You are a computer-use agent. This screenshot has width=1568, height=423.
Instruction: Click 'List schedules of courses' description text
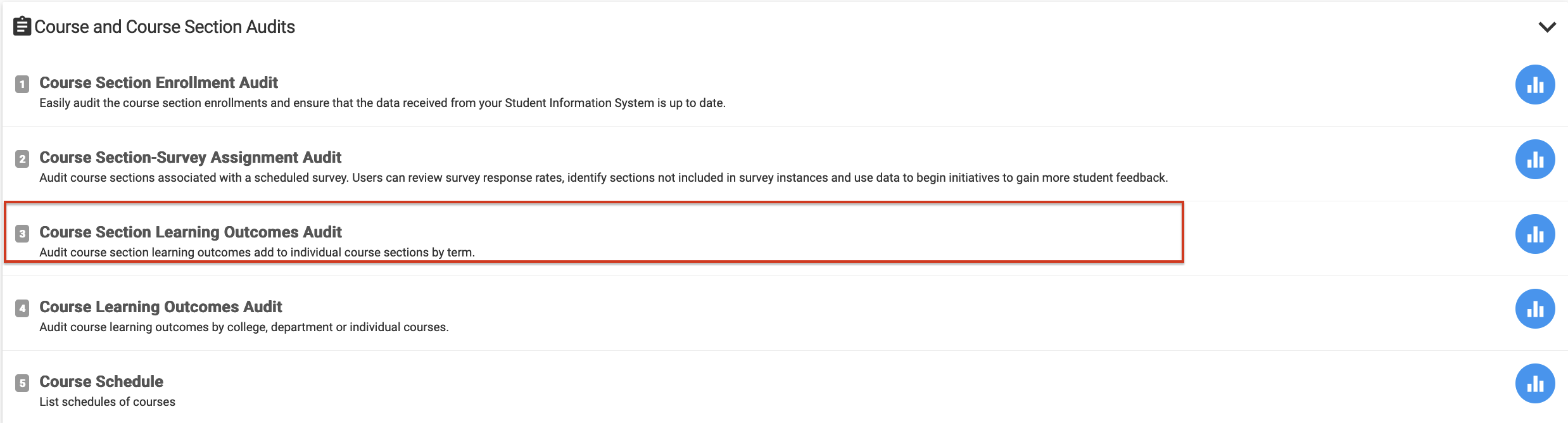(x=107, y=402)
